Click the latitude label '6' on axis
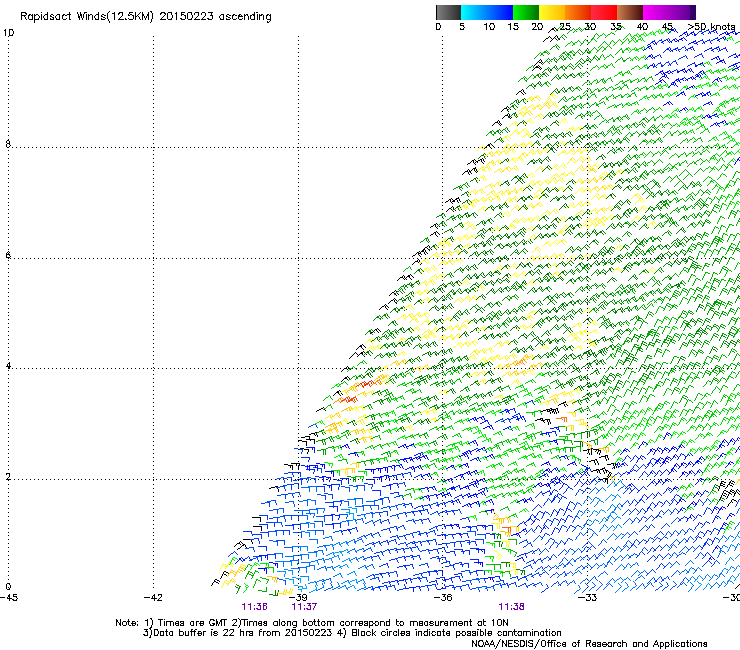Screen dimensions: 740x650 click(x=8, y=255)
